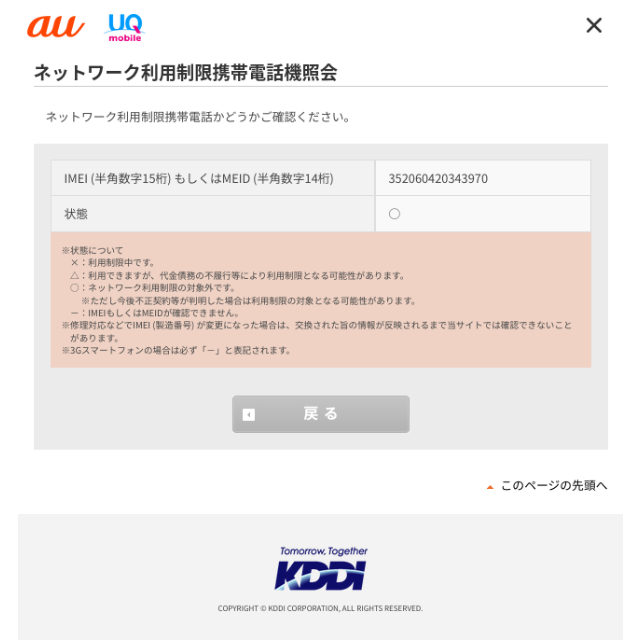This screenshot has height=640, width=640.
Task: Close the page with the X icon
Action: (594, 25)
